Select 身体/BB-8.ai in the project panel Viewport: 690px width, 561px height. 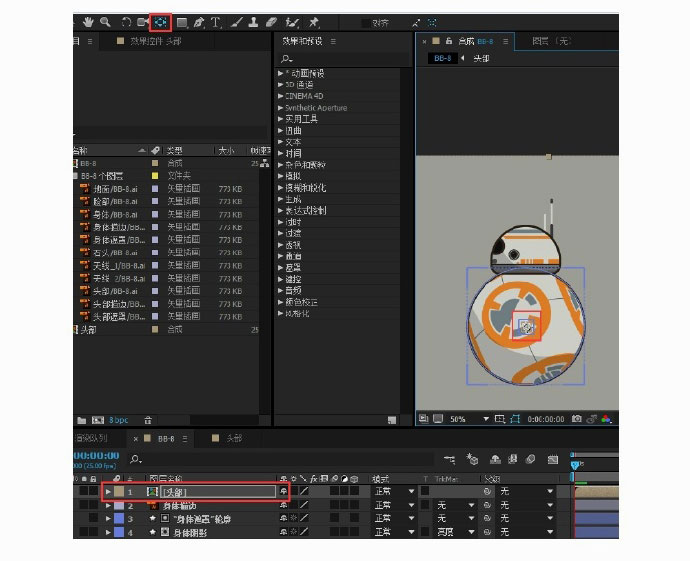pos(115,214)
